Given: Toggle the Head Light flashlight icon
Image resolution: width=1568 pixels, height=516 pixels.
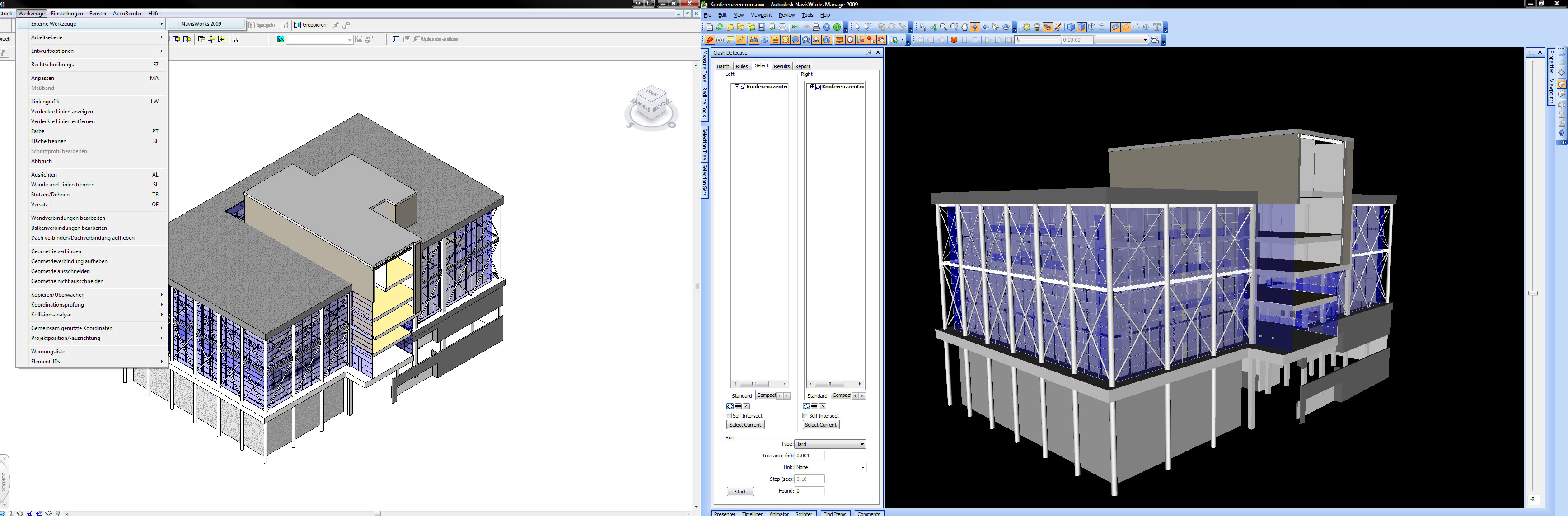Looking at the screenshot, I should tap(1048, 28).
